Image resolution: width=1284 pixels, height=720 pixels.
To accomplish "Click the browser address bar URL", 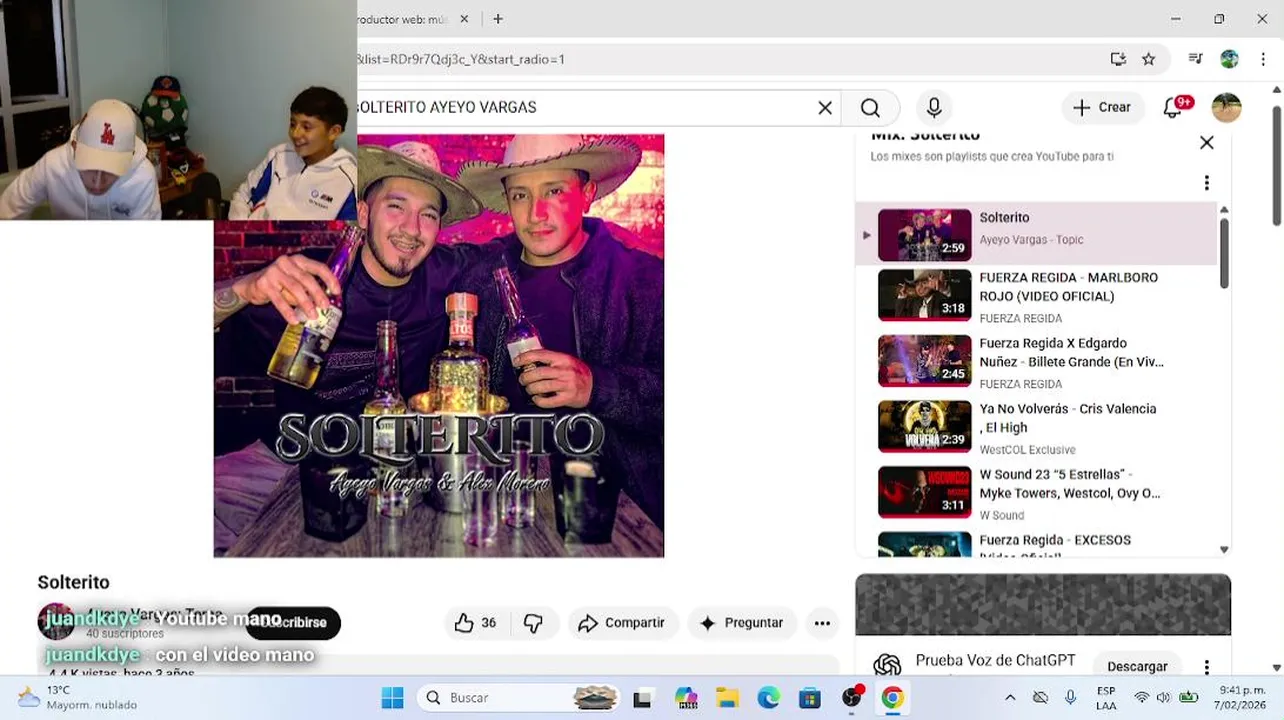I will (460, 59).
